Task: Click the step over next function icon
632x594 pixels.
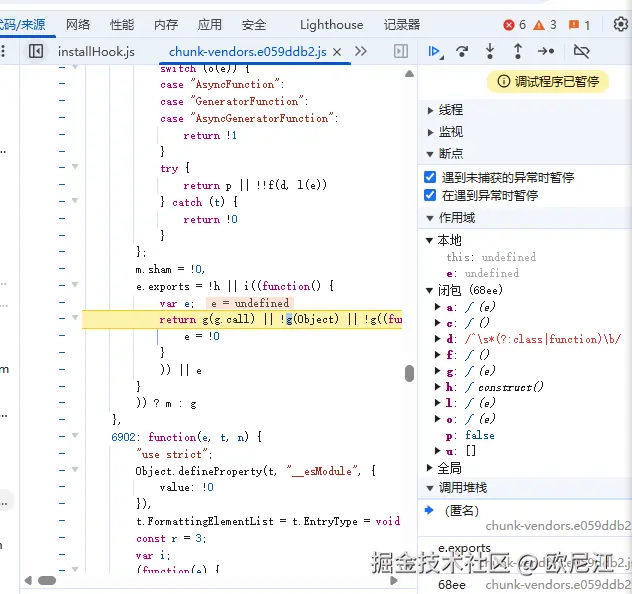Action: (x=462, y=52)
